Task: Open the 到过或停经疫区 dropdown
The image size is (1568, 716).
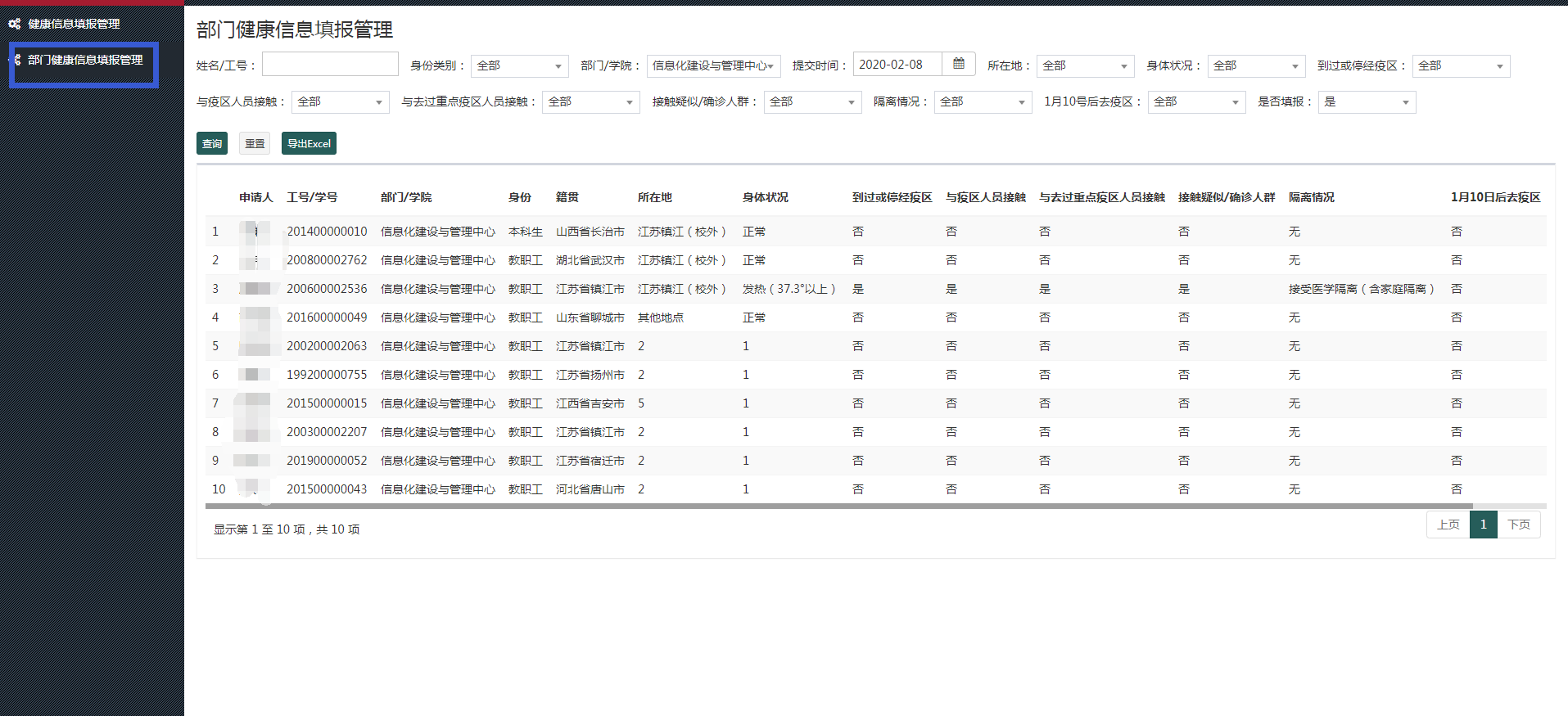Action: [1461, 65]
